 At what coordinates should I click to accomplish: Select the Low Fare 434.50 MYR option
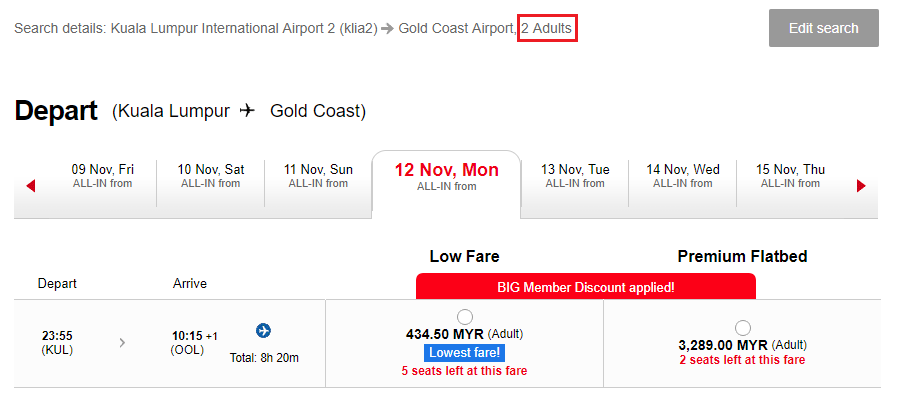tap(464, 317)
